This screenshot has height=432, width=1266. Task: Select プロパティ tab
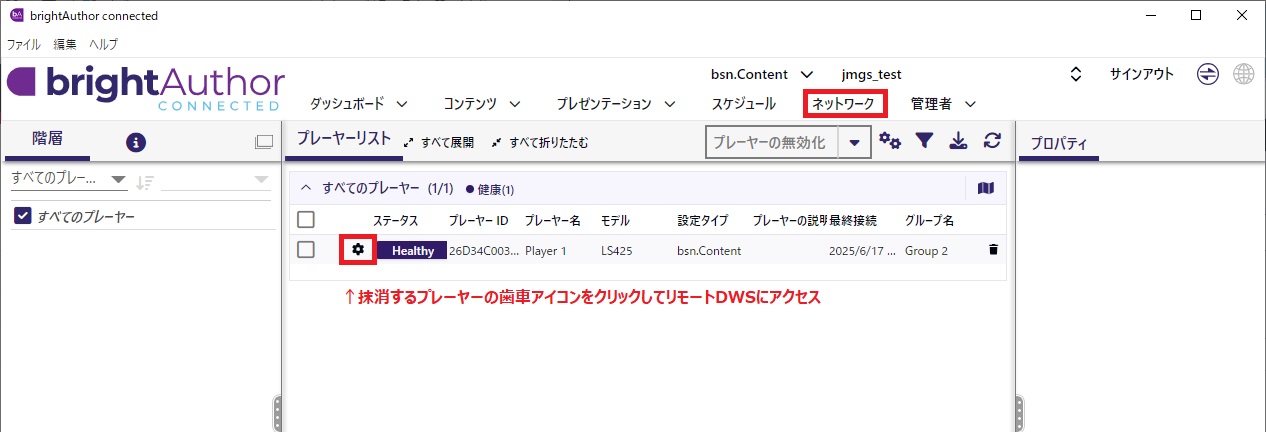1059,143
